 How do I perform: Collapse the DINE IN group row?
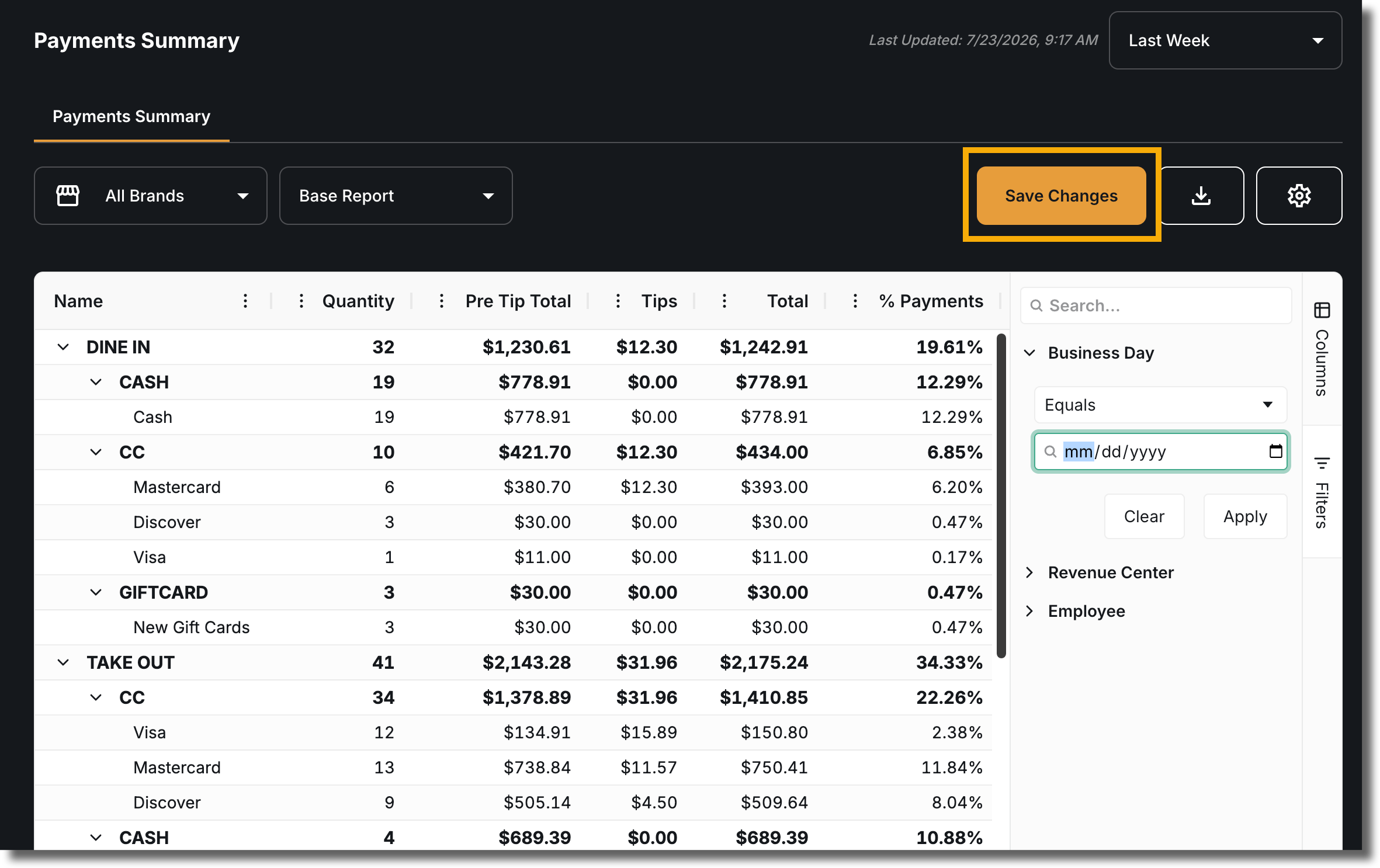[x=63, y=347]
